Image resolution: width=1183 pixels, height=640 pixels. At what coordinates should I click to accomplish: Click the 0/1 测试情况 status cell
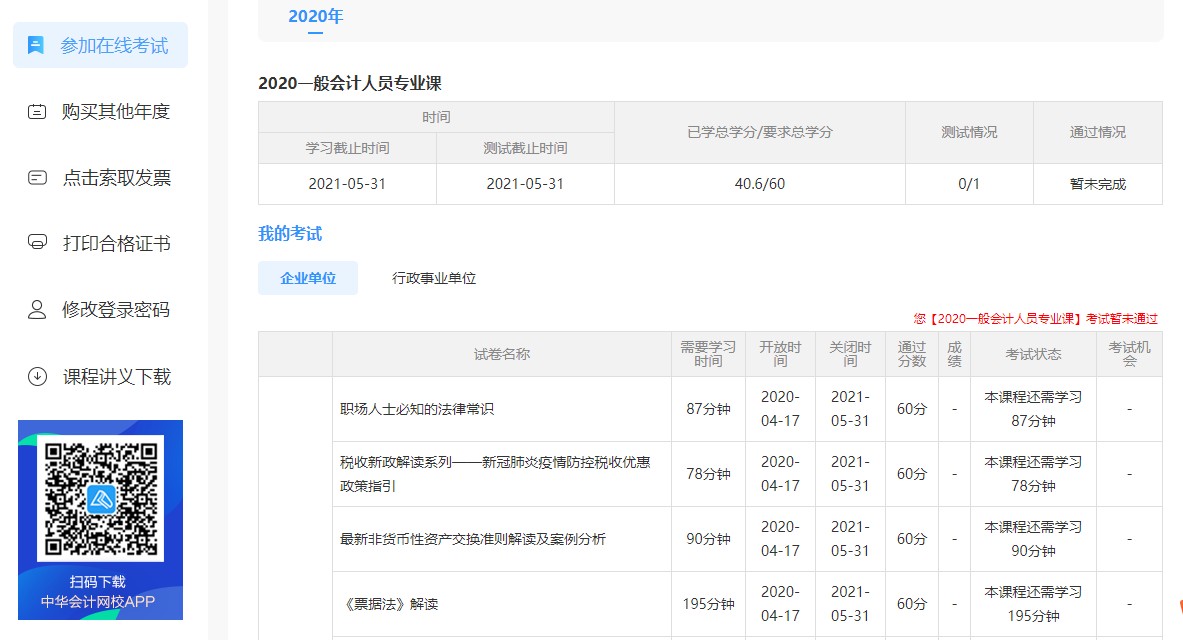coord(968,183)
